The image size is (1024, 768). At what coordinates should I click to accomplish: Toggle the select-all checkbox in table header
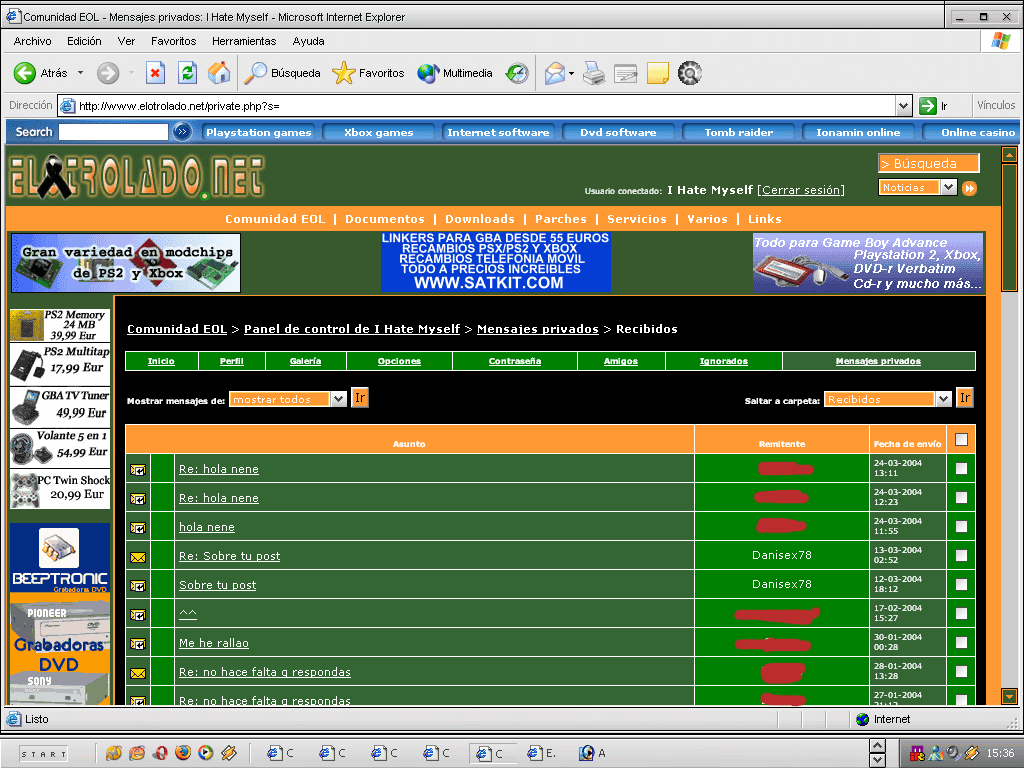point(961,440)
